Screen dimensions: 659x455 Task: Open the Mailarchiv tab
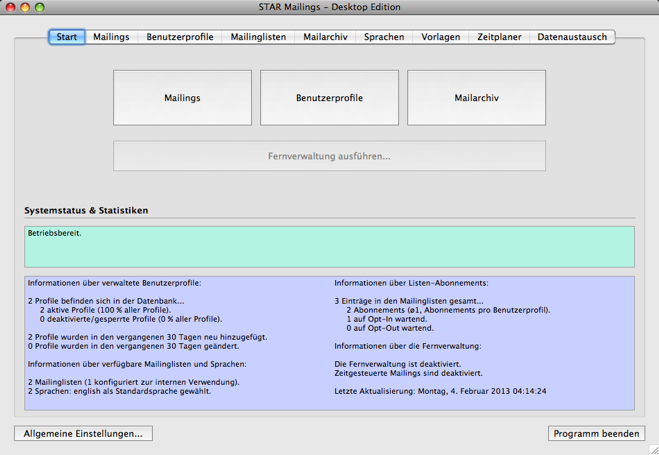[x=325, y=37]
